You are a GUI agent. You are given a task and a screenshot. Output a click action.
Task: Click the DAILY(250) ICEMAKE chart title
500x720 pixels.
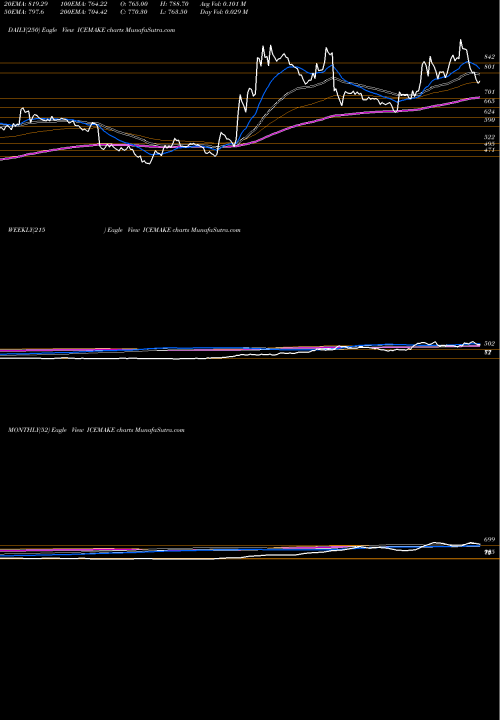tap(91, 30)
